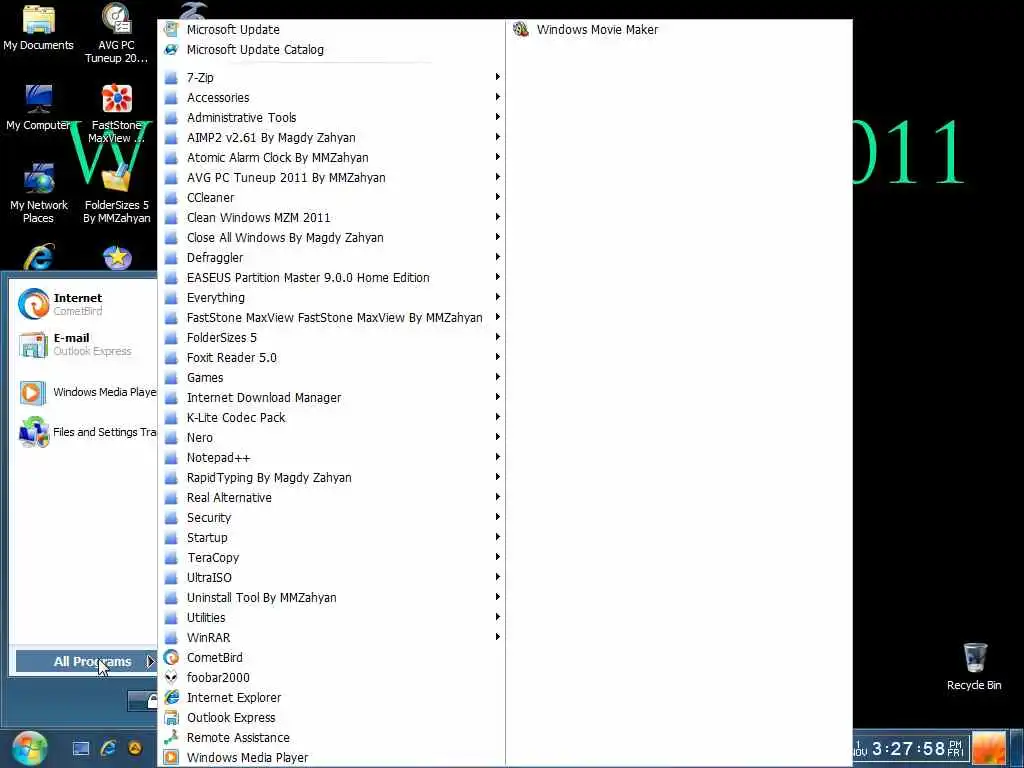Click the Utilities folder icon
Screen dimensions: 1024x768
pos(171,618)
